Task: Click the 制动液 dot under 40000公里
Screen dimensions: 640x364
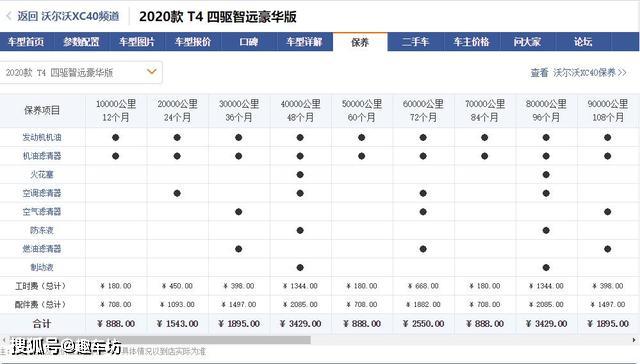Action: (x=300, y=268)
